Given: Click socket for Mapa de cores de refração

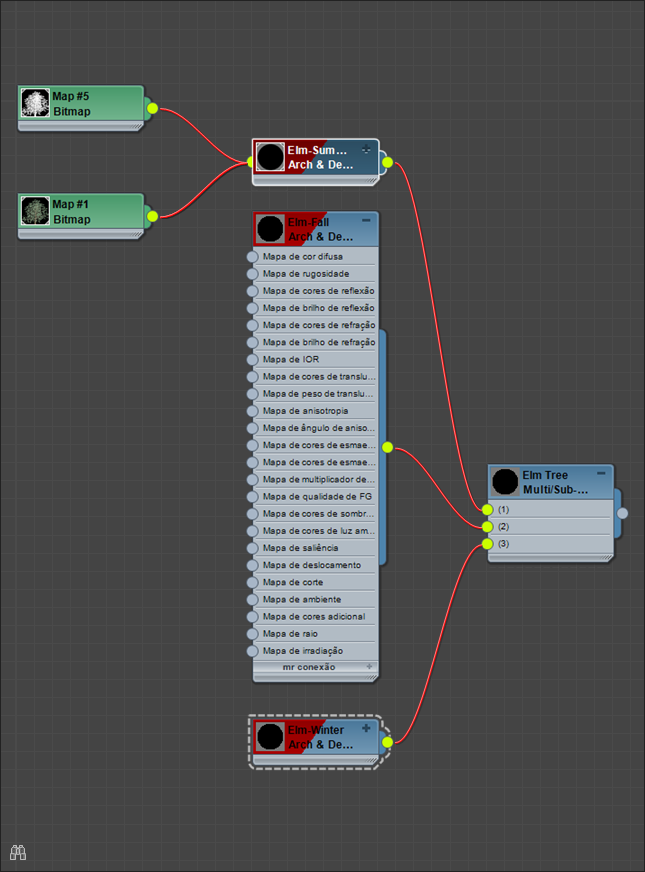Looking at the screenshot, I should click(x=252, y=325).
